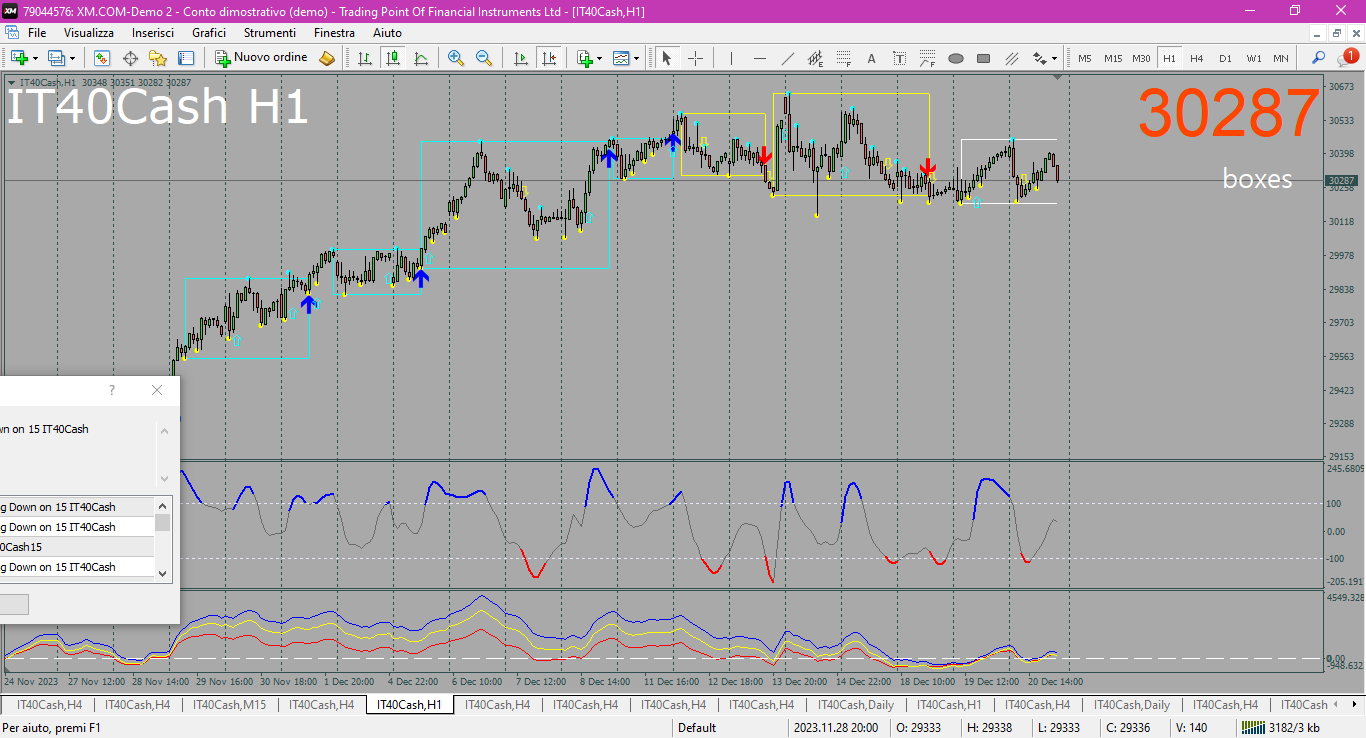Select the Arrows objects icon
1366x738 pixels.
(1039, 58)
